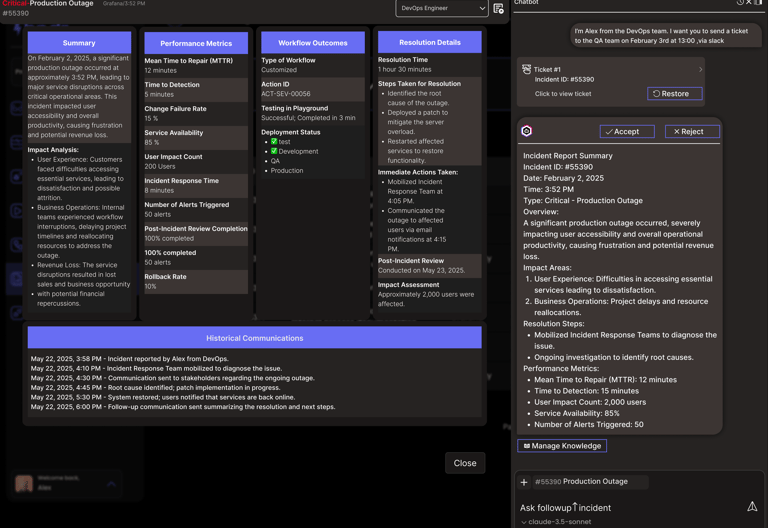Click the 'Production' deployment status item
Viewport: 768px width, 528px height.
pos(287,170)
